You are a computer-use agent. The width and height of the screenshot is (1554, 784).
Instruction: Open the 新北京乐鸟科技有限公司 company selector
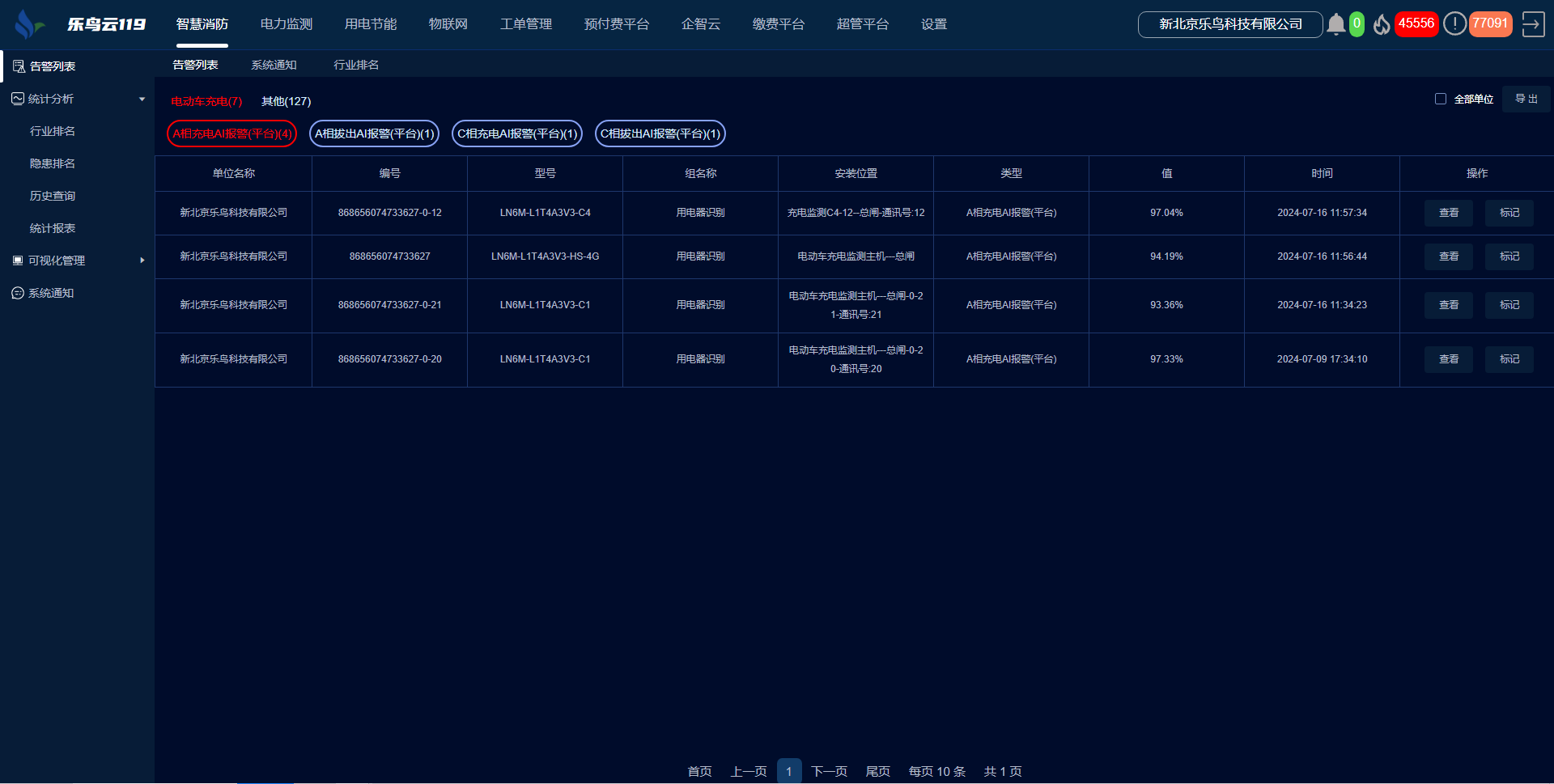tap(1229, 24)
